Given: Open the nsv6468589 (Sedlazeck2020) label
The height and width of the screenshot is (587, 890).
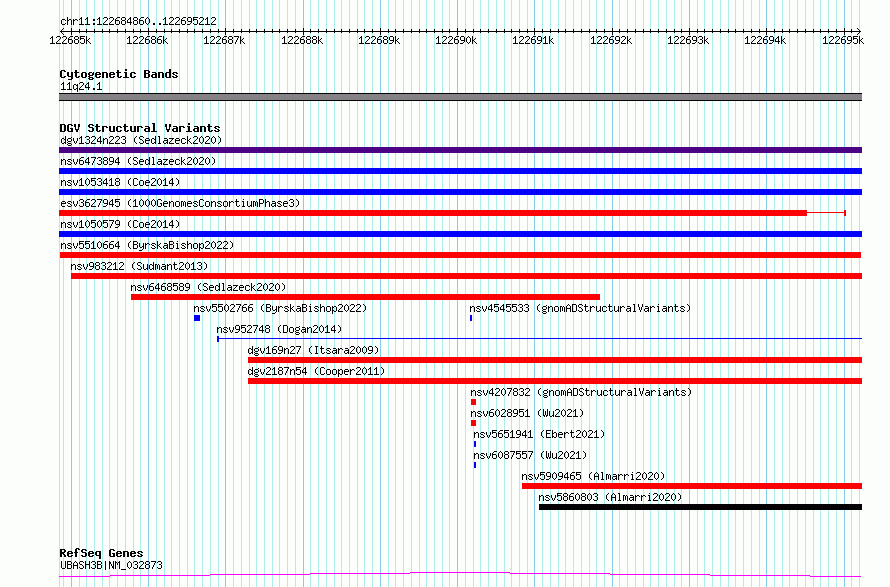Looking at the screenshot, I should tap(208, 287).
